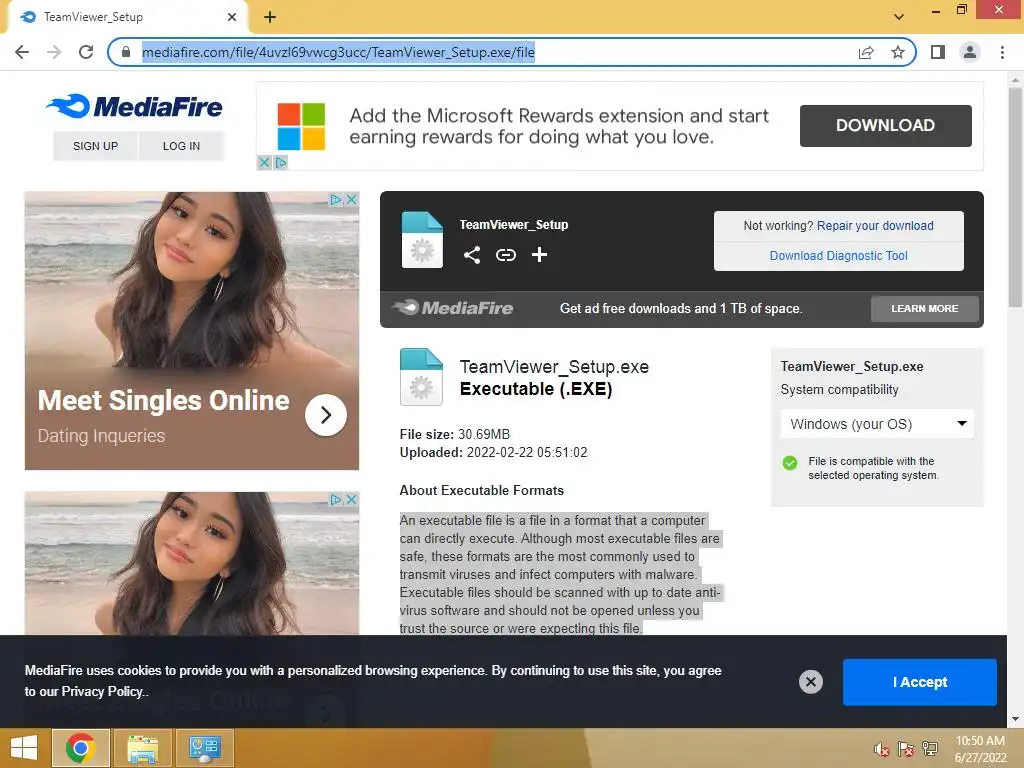The image size is (1024, 768).
Task: Click the share icon for TeamViewer_Setup
Action: (472, 255)
